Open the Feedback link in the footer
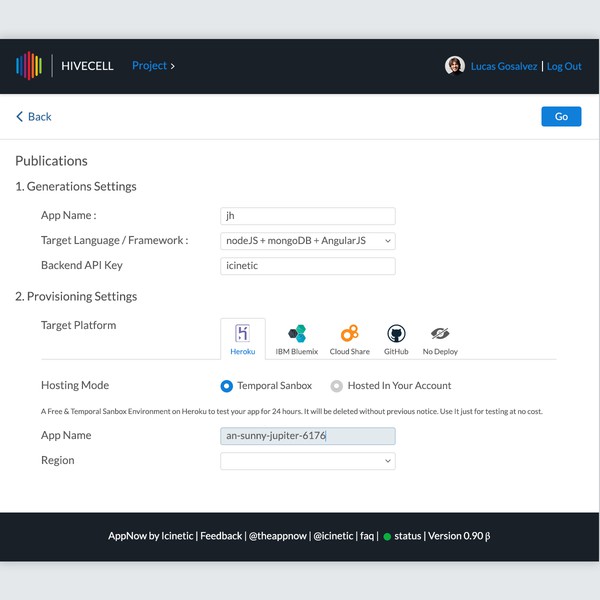The width and height of the screenshot is (600, 600). pyautogui.click(x=221, y=536)
